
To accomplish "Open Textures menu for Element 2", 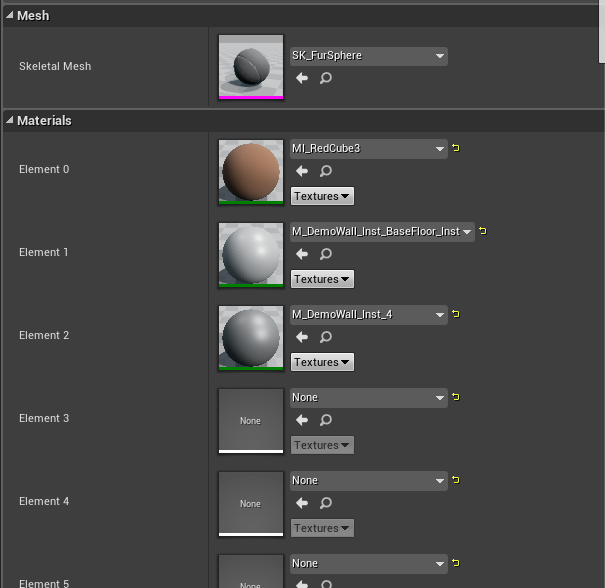I will [x=322, y=362].
